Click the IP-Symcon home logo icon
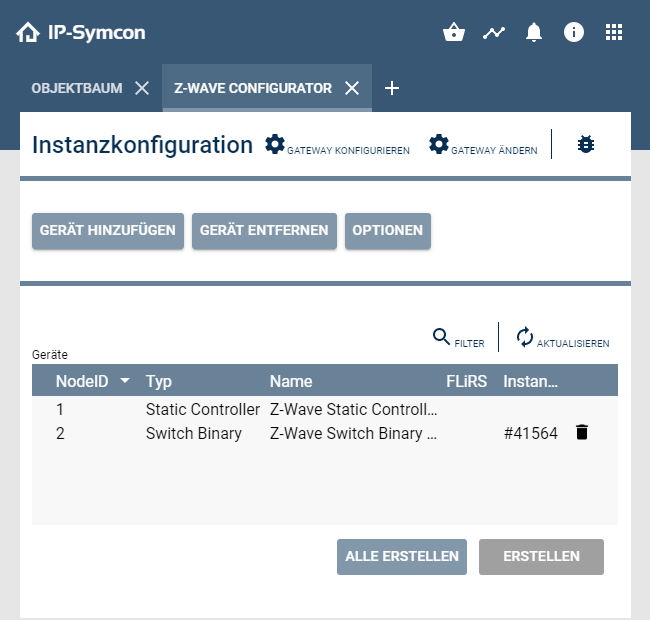Image resolution: width=650 pixels, height=620 pixels. click(x=27, y=33)
